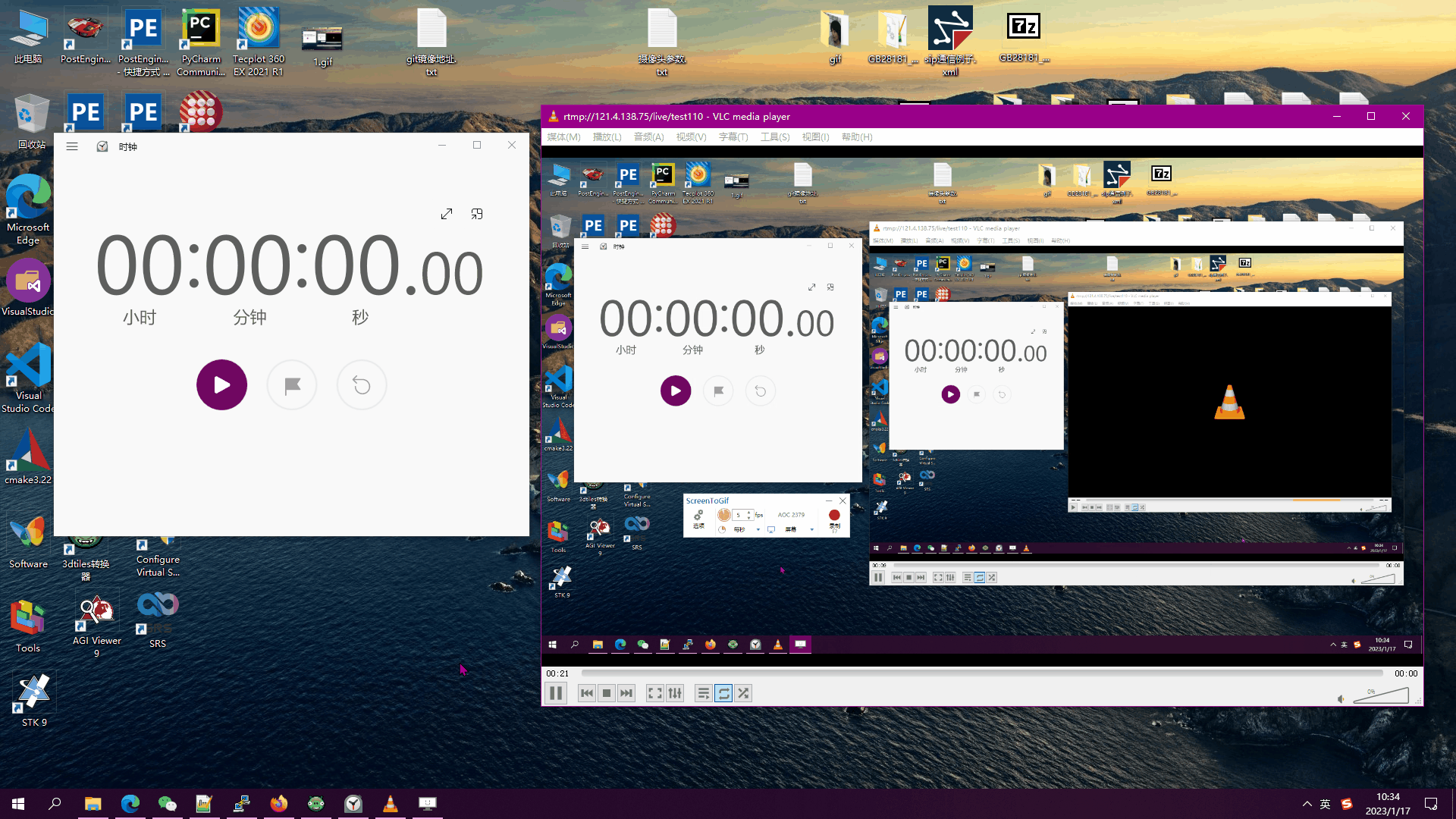
Task: Expand stopwatch to full view
Action: click(447, 215)
